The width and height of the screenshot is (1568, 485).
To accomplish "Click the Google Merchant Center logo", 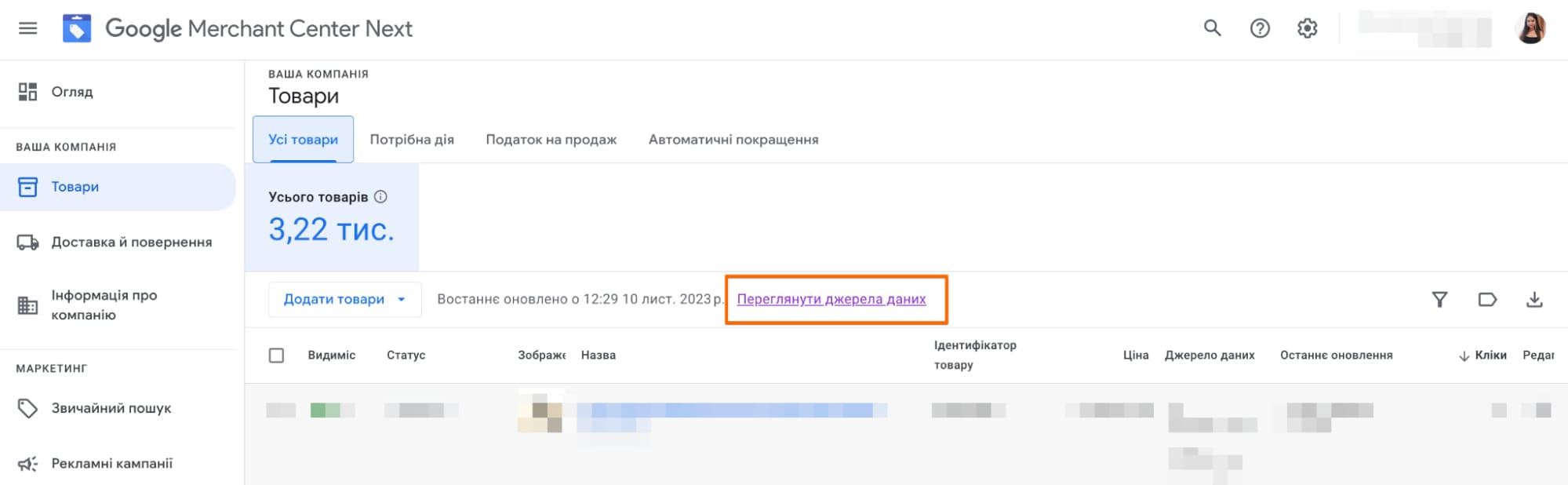I will click(x=77, y=29).
